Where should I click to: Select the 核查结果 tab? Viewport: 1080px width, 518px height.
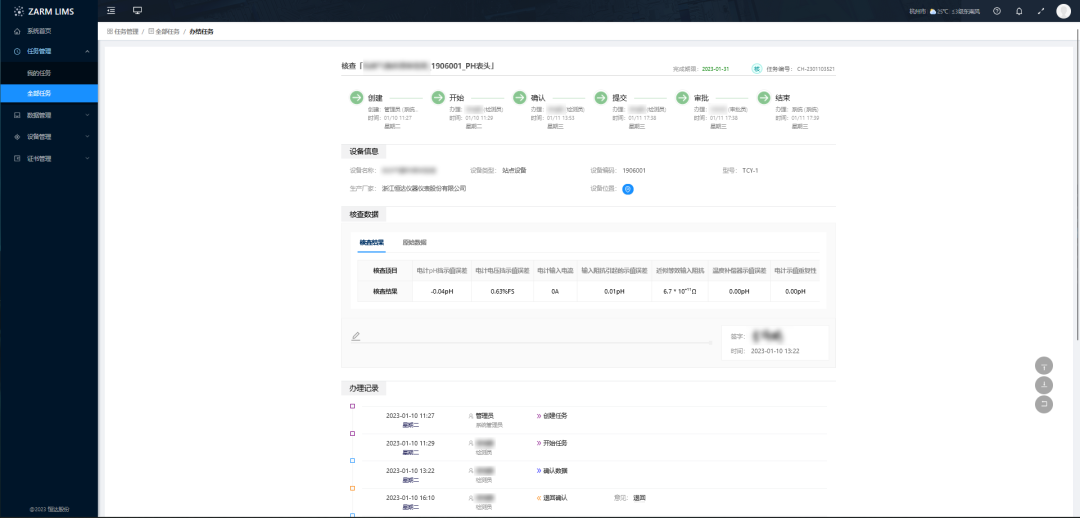(x=371, y=242)
